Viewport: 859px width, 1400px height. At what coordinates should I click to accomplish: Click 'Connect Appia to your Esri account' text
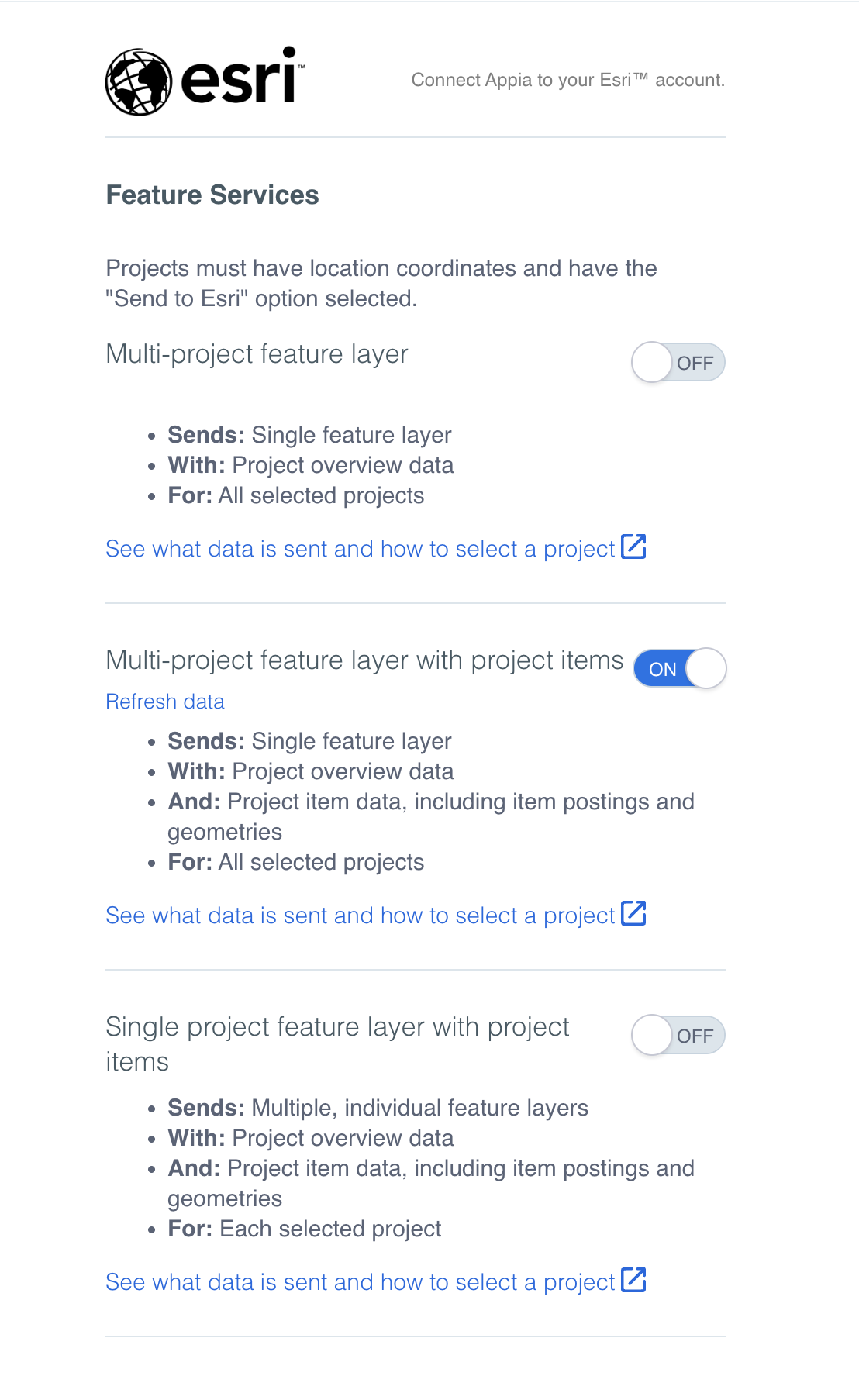(567, 80)
